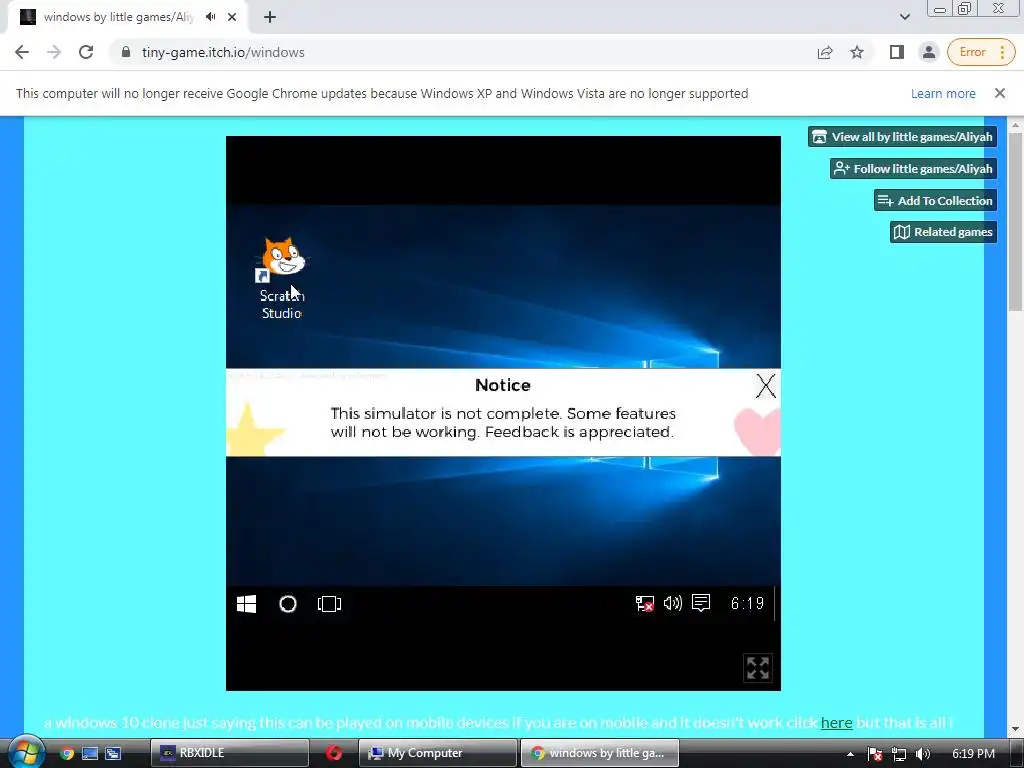Image resolution: width=1024 pixels, height=768 pixels.
Task: Click the security alert flag tray icon
Action: point(875,754)
